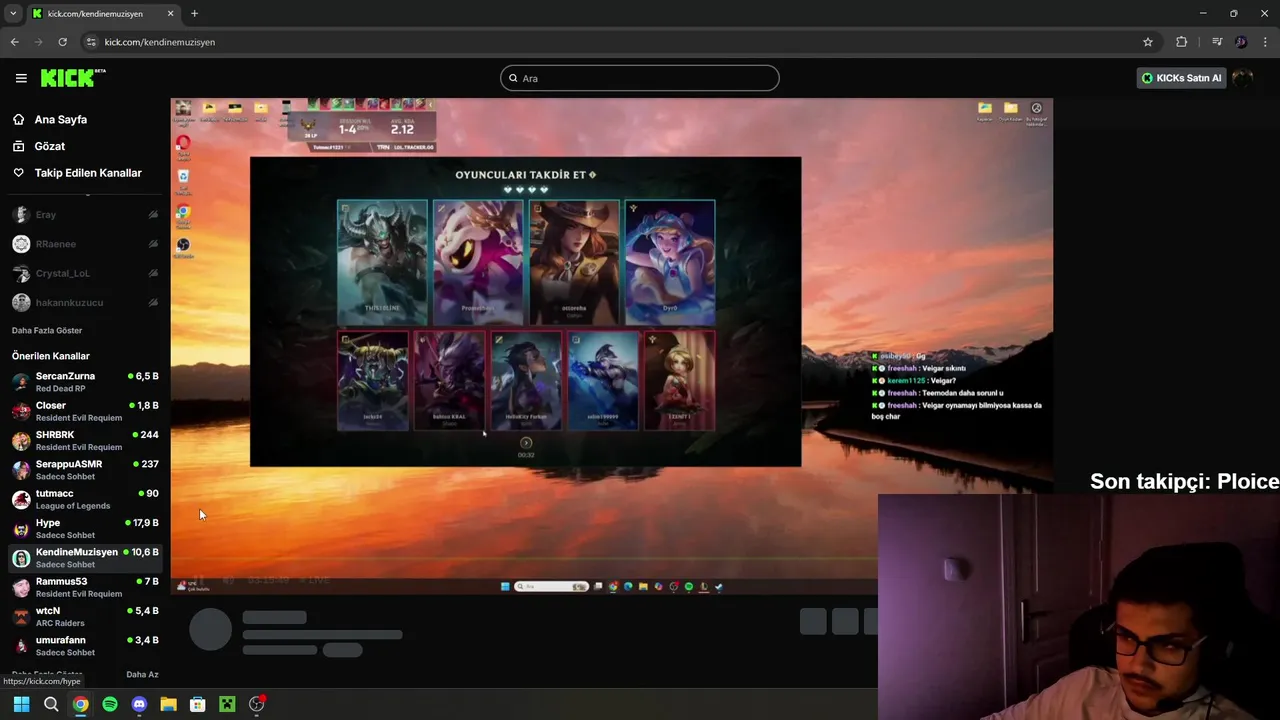Mute the stream volume icon
This screenshot has width=1280, height=720.
click(228, 580)
